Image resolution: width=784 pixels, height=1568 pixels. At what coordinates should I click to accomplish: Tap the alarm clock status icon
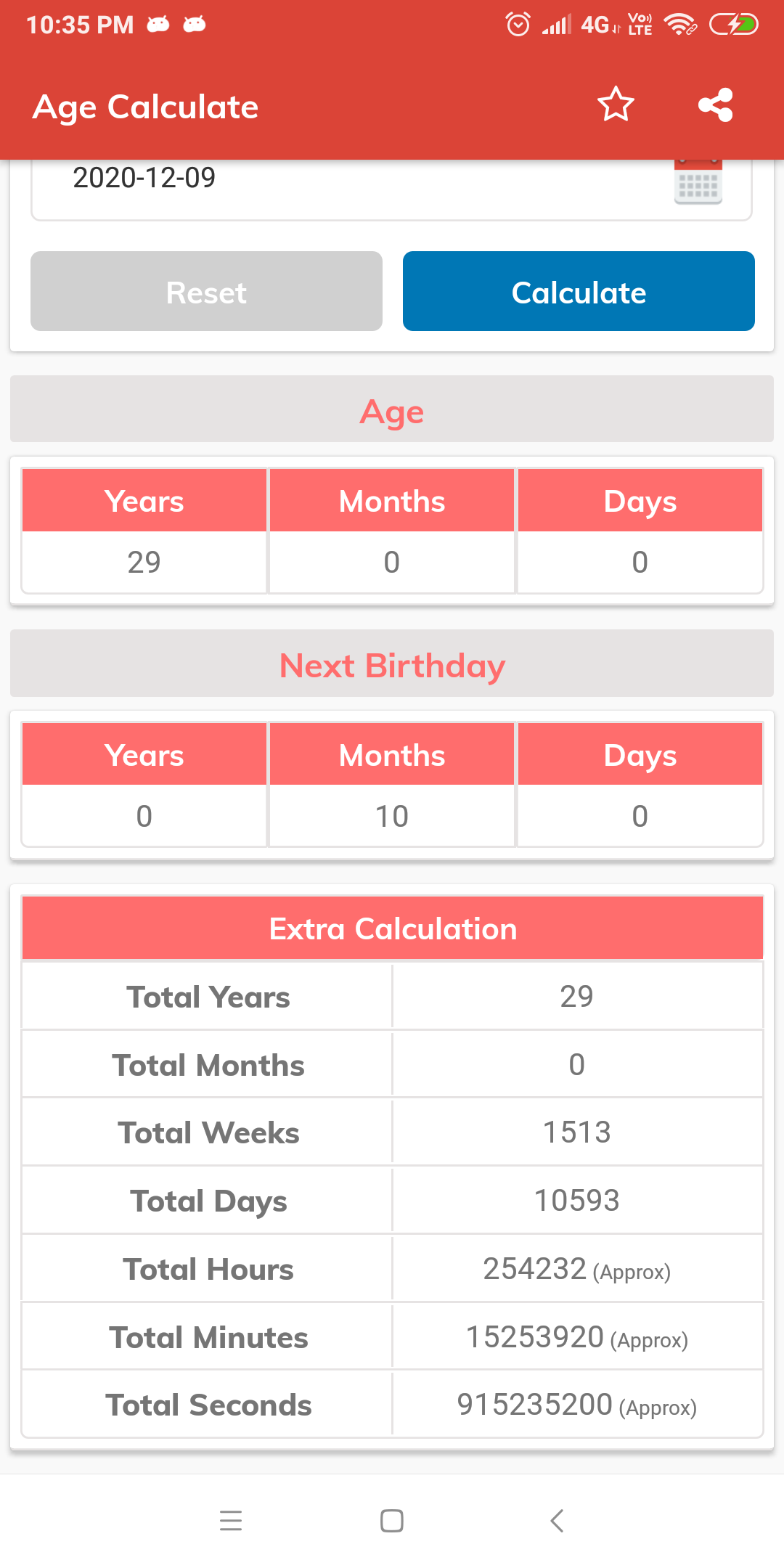pyautogui.click(x=518, y=25)
